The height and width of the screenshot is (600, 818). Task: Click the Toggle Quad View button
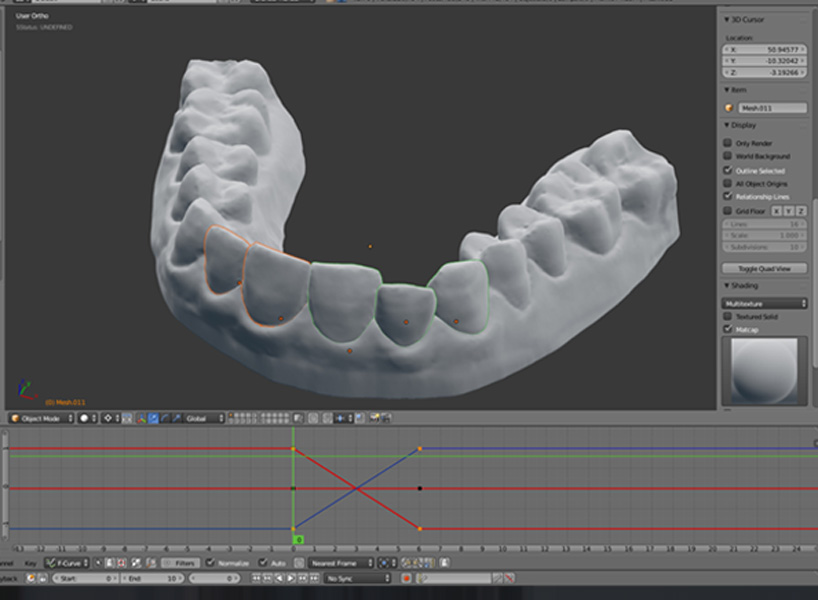pos(765,268)
